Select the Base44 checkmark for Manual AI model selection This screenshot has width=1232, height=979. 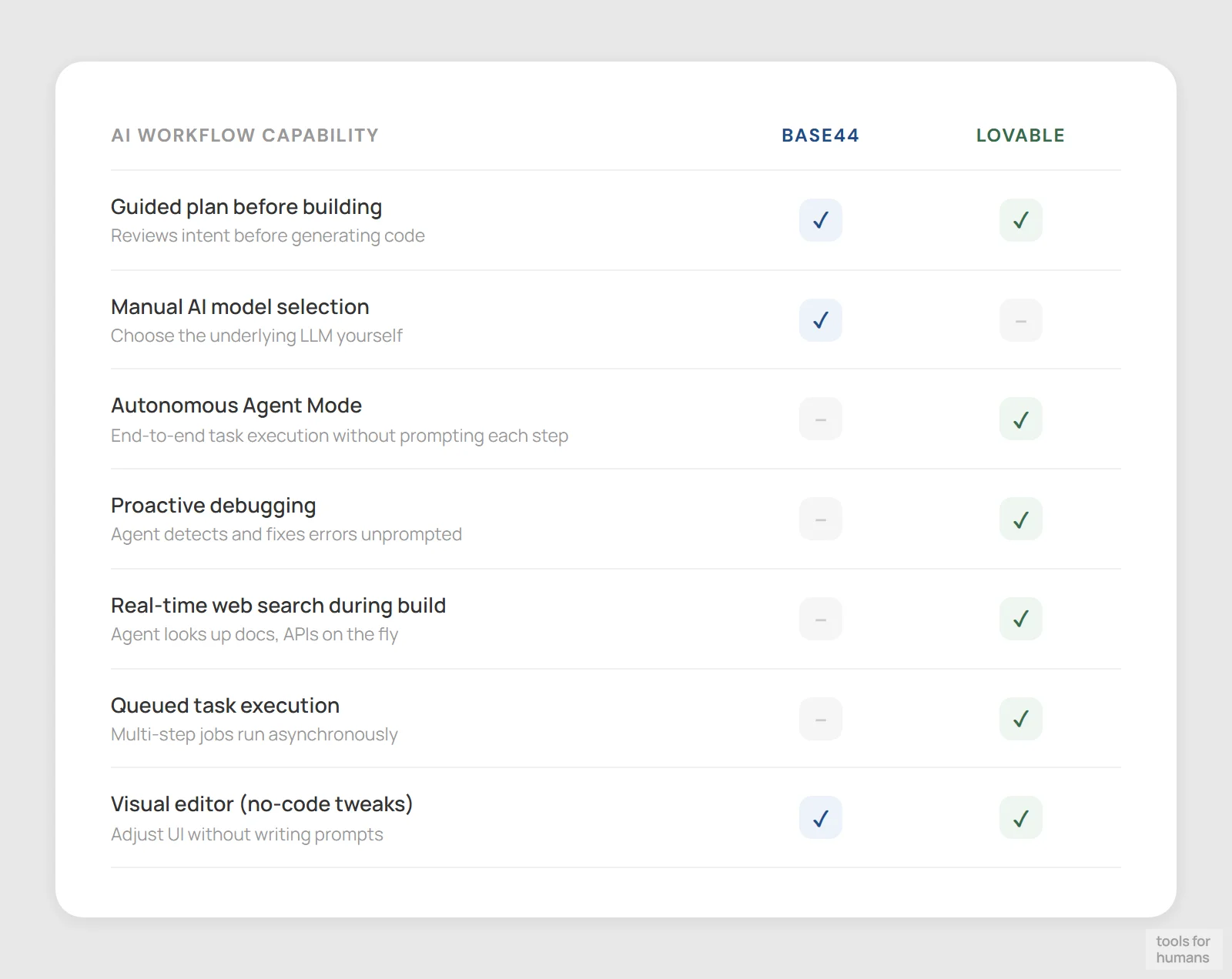pyautogui.click(x=820, y=320)
